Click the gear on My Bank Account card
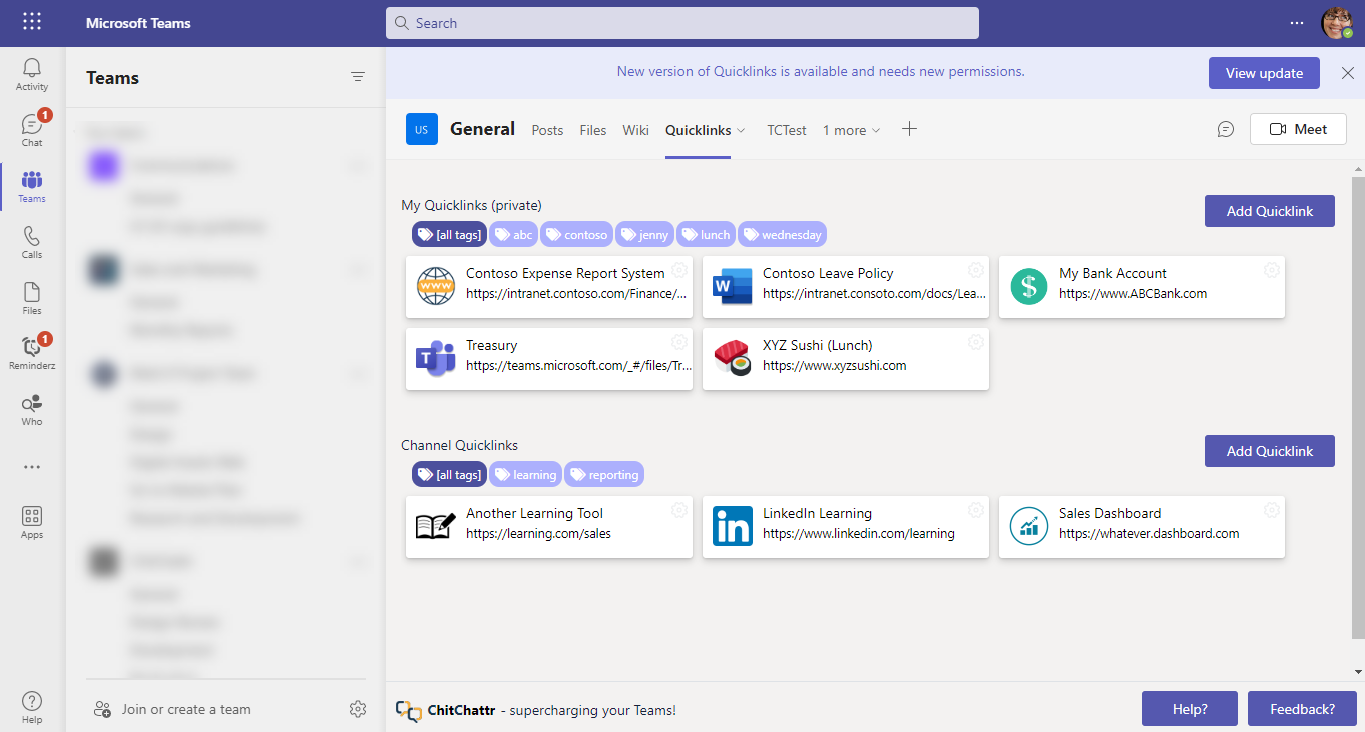Viewport: 1365px width, 732px height. coord(1272,270)
